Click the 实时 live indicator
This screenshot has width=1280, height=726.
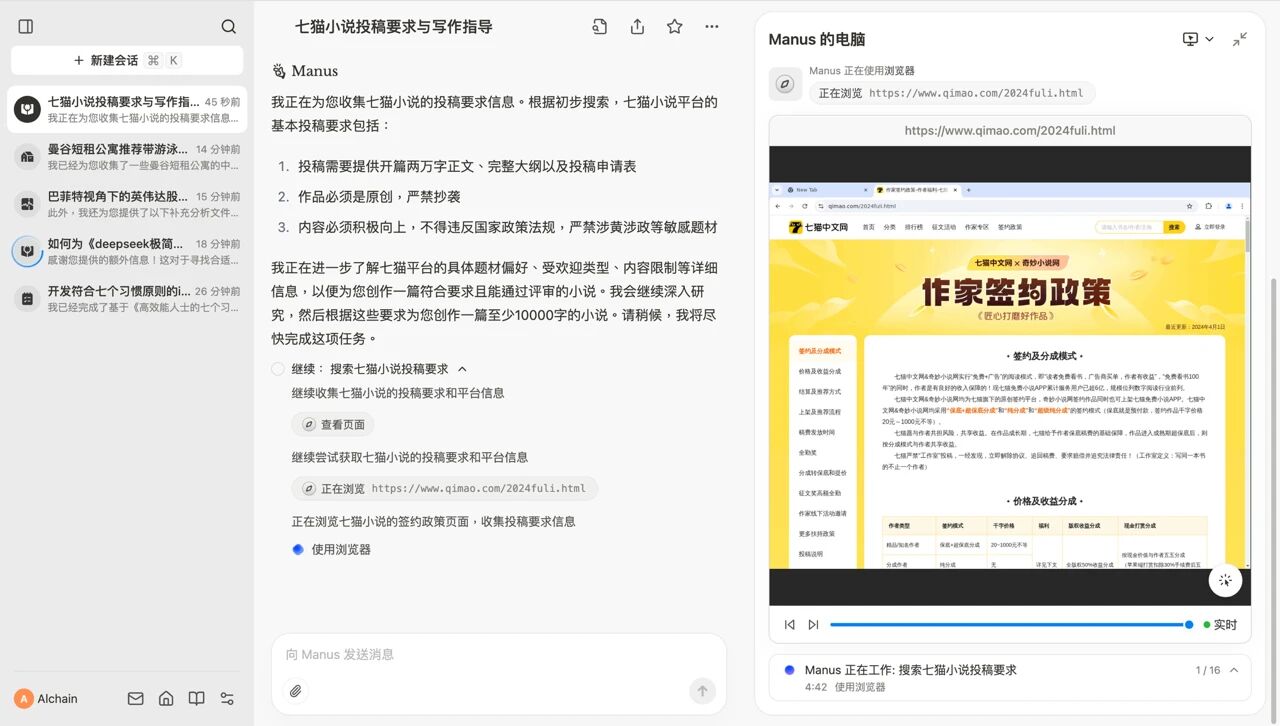[1220, 625]
